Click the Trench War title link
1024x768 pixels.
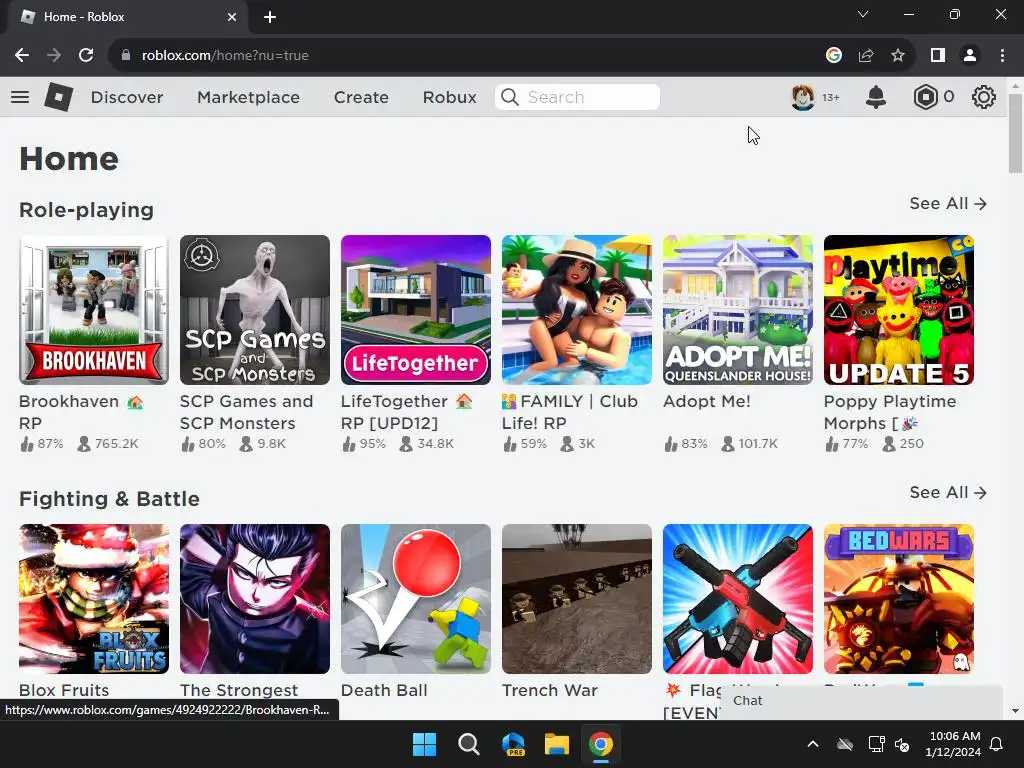(x=549, y=690)
